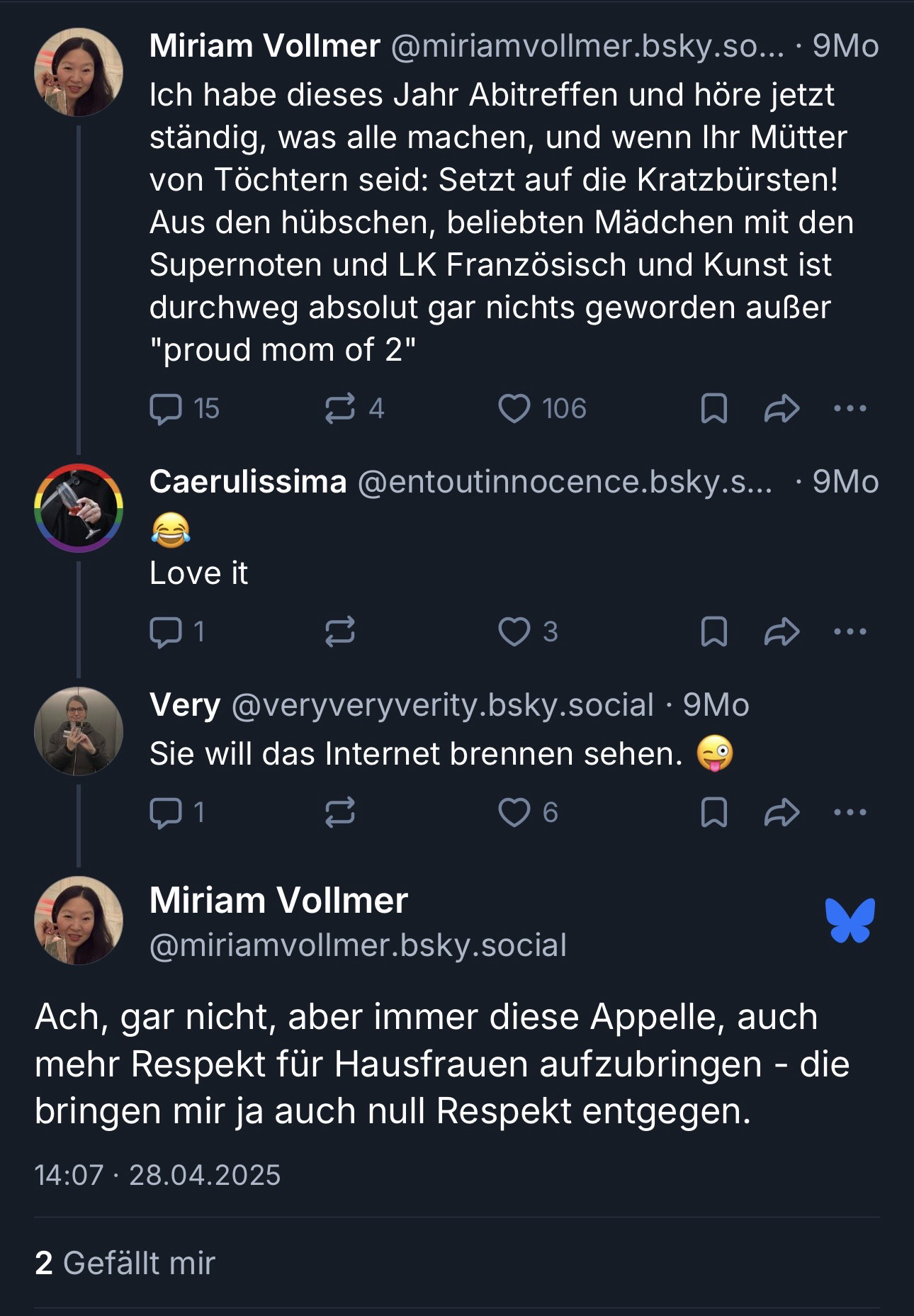The image size is (914, 1316).
Task: Click the blue Bluesky butterfly logo
Action: [x=850, y=921]
